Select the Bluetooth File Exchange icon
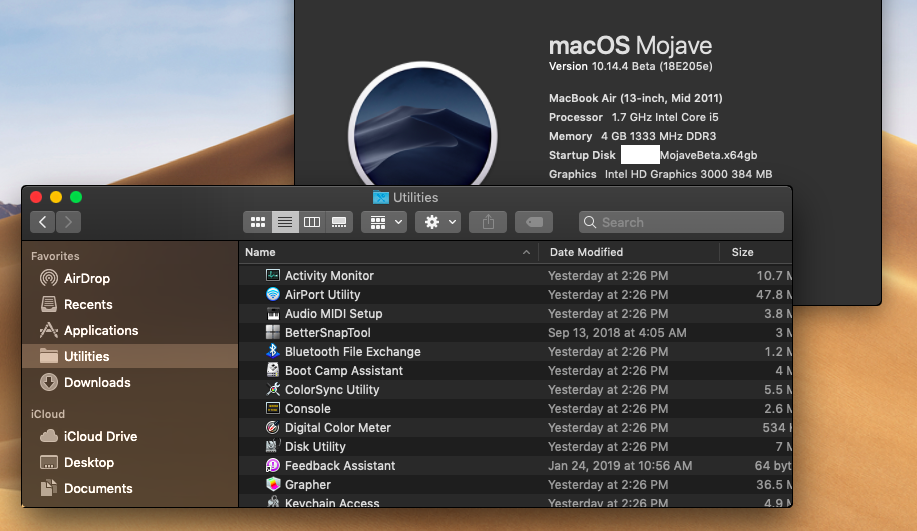The height and width of the screenshot is (531, 917). coord(273,351)
